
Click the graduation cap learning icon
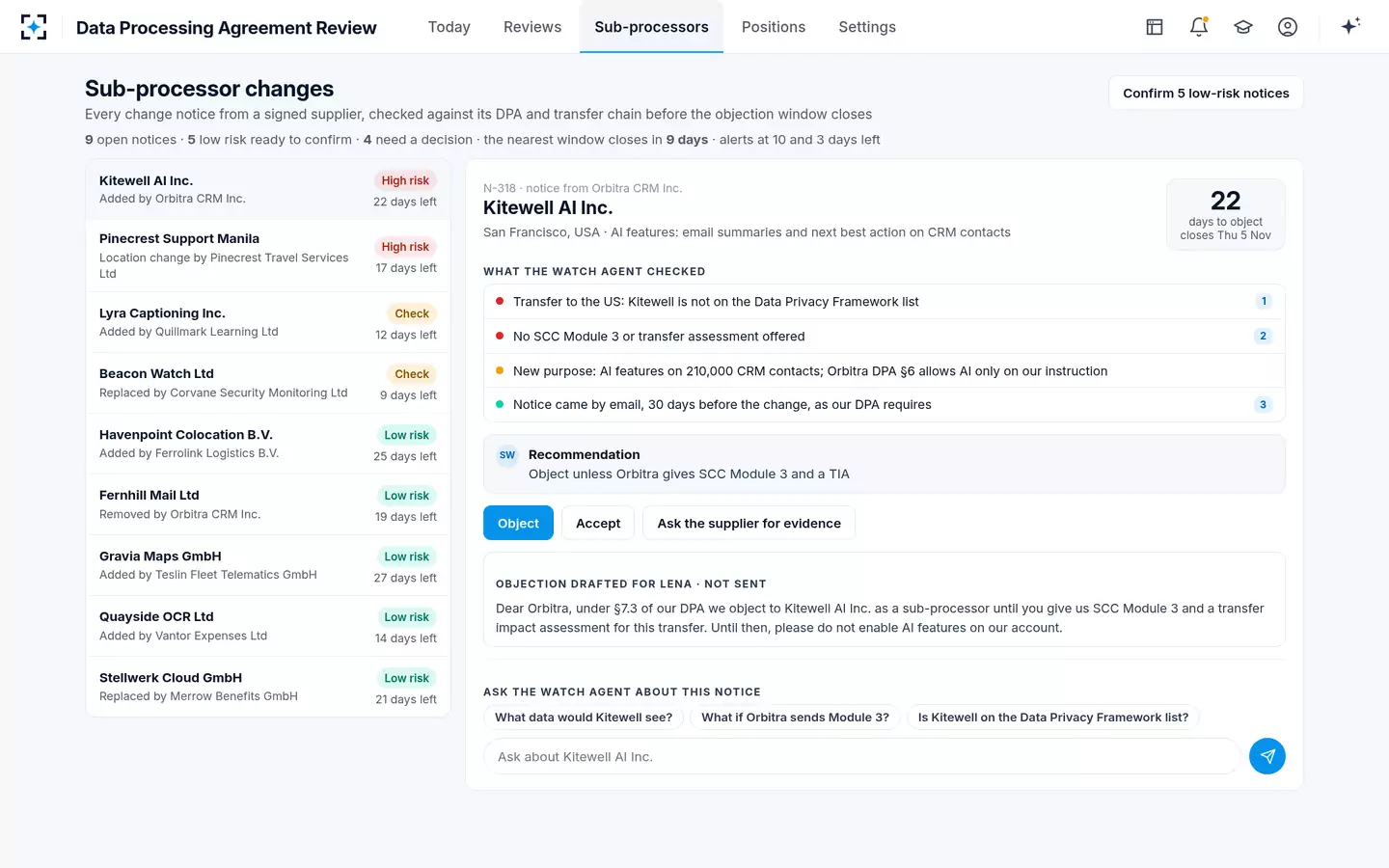1243,27
